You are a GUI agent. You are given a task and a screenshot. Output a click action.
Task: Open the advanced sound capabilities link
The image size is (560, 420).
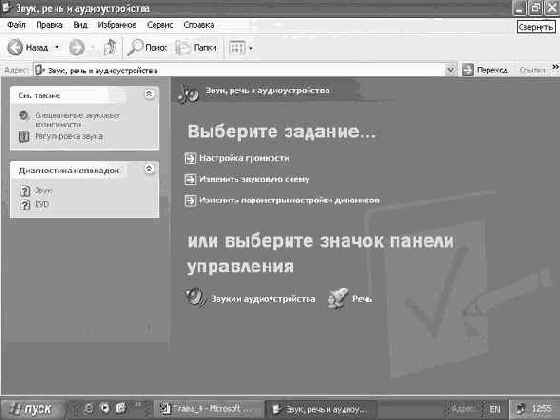point(77,120)
